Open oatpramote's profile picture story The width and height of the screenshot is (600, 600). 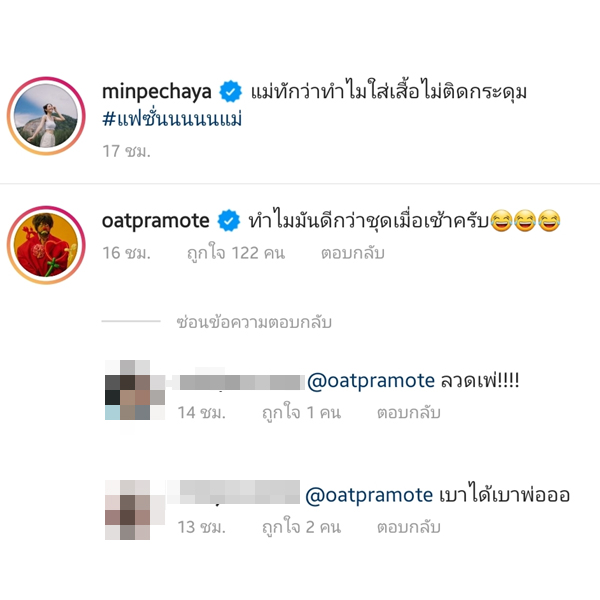(x=46, y=245)
